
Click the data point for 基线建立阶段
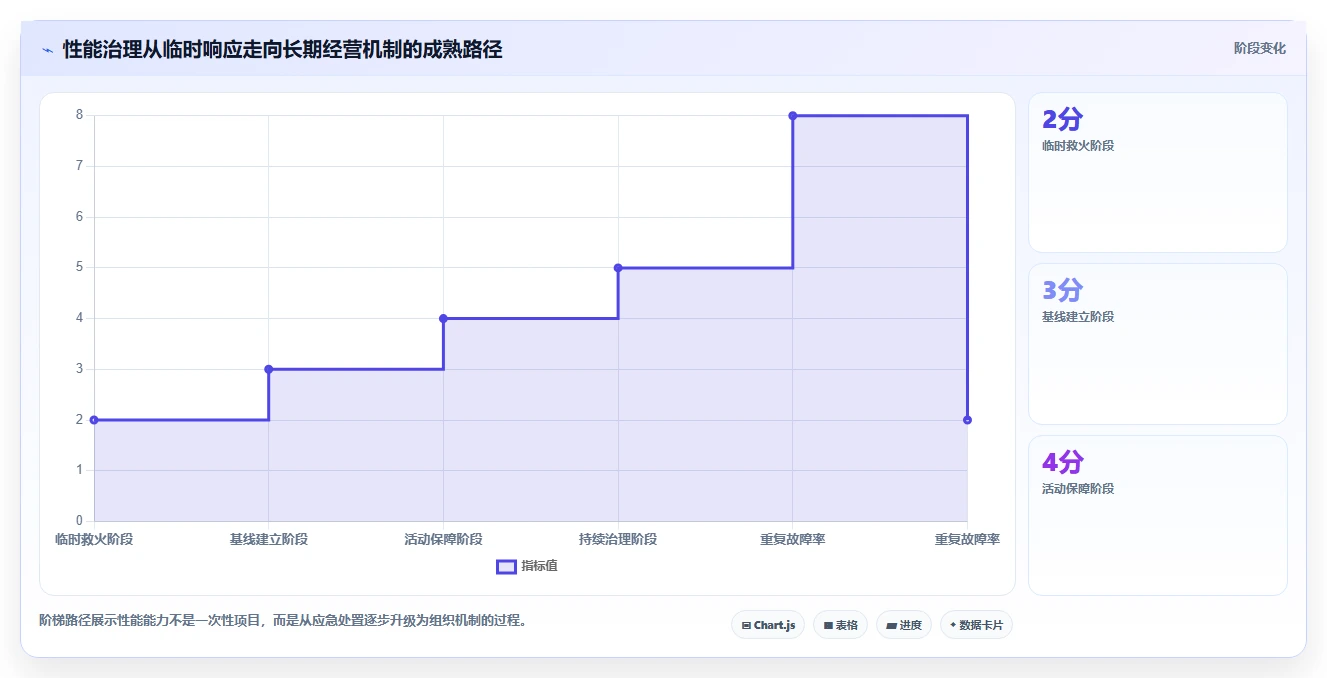pyautogui.click(x=269, y=369)
